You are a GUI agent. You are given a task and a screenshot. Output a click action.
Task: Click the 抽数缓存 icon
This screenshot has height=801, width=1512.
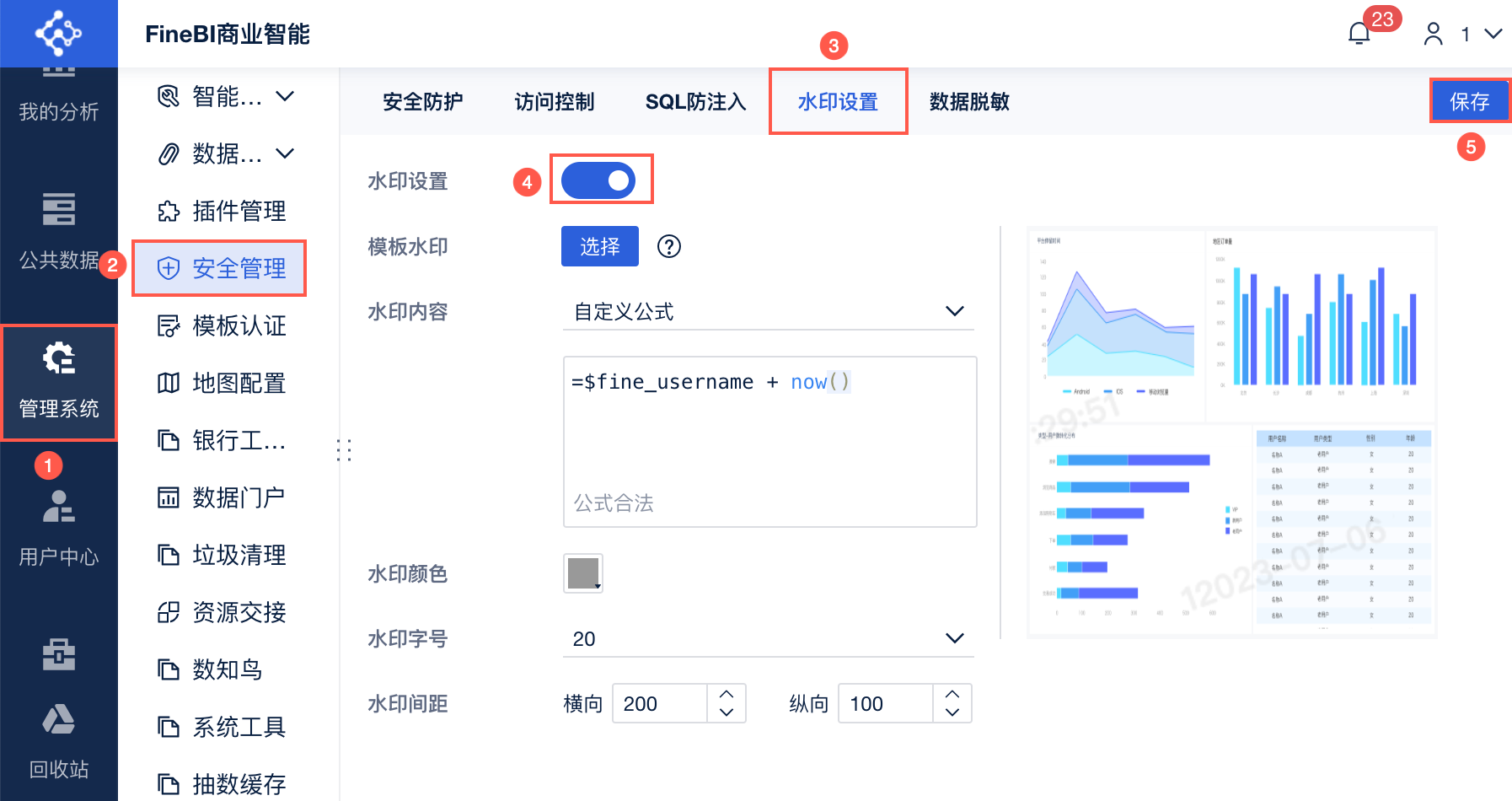pos(169,784)
